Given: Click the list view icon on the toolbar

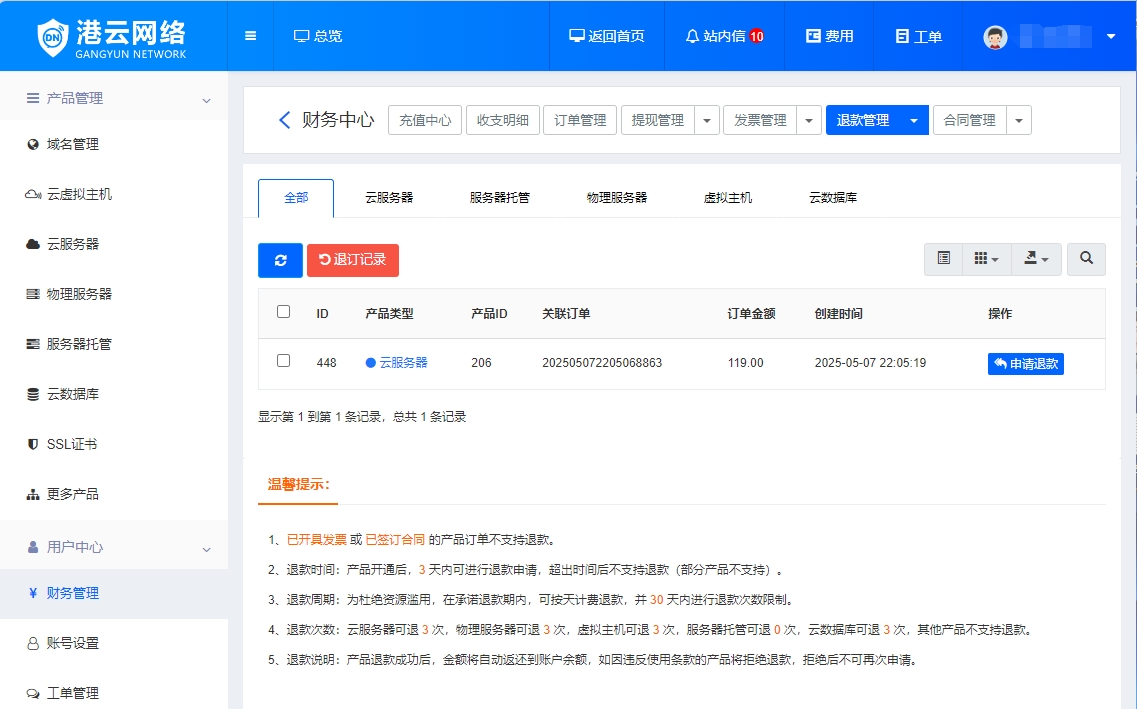Looking at the screenshot, I should pyautogui.click(x=941, y=258).
